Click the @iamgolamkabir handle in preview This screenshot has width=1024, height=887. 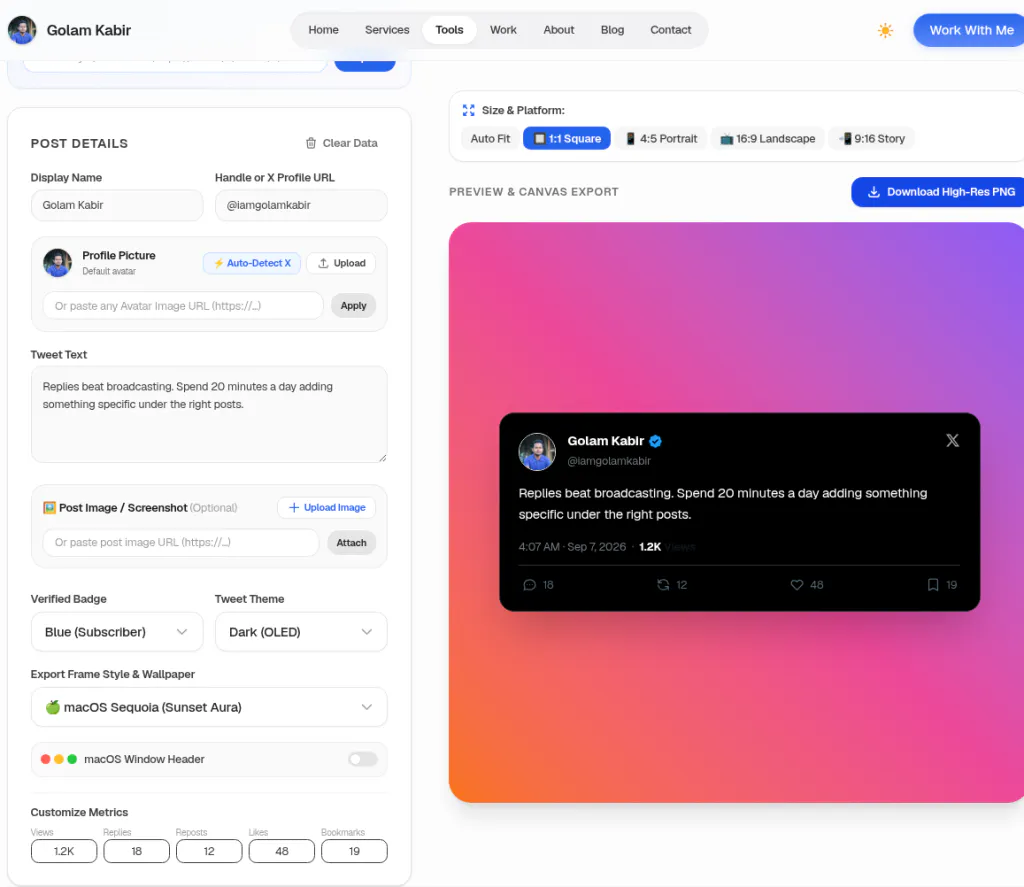coord(609,461)
